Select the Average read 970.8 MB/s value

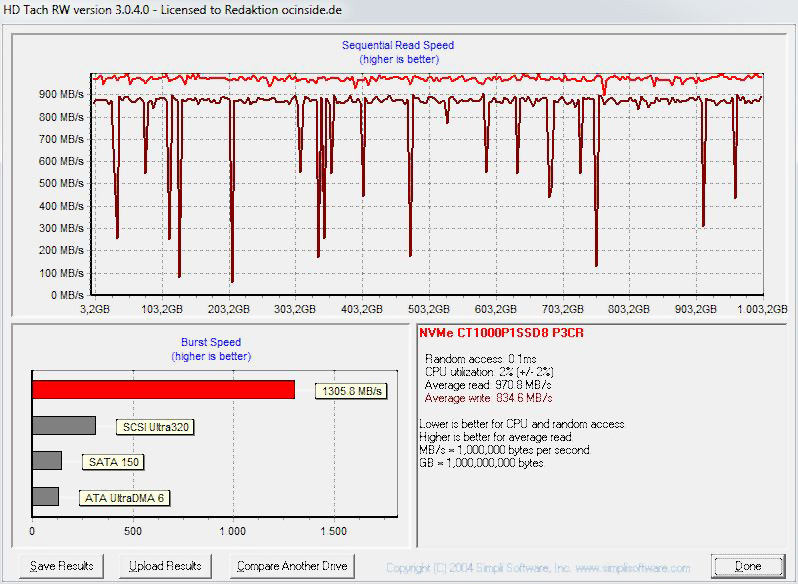(x=488, y=385)
